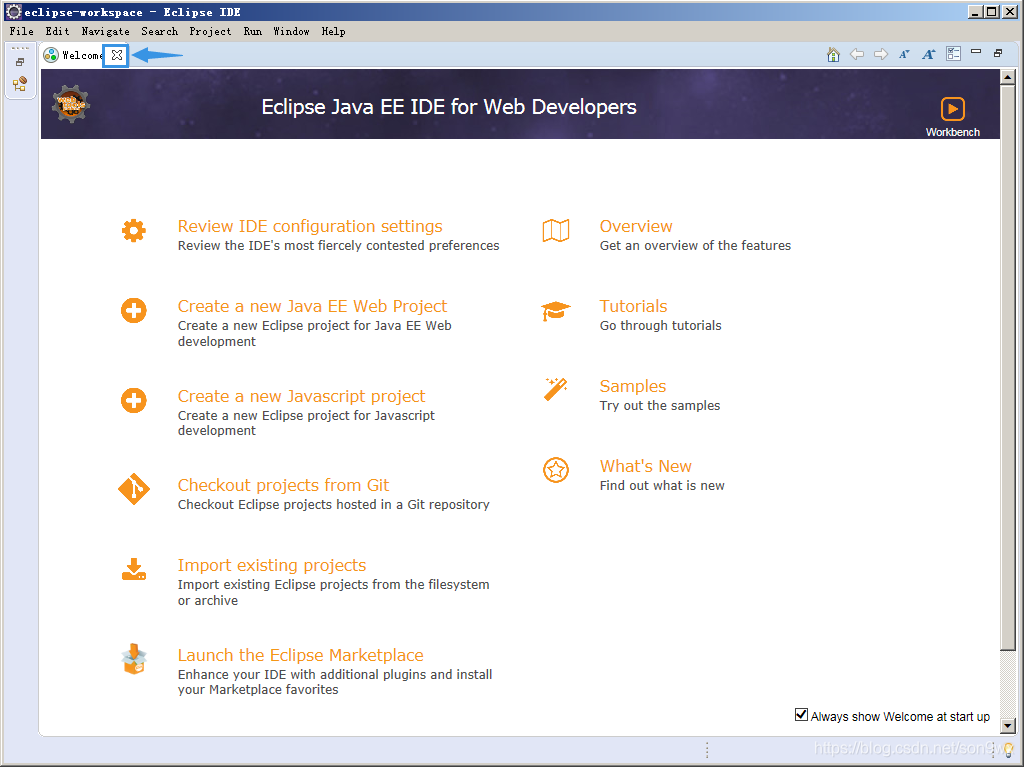Click 'Go through tutorials' text
The width and height of the screenshot is (1024, 767).
click(x=661, y=325)
